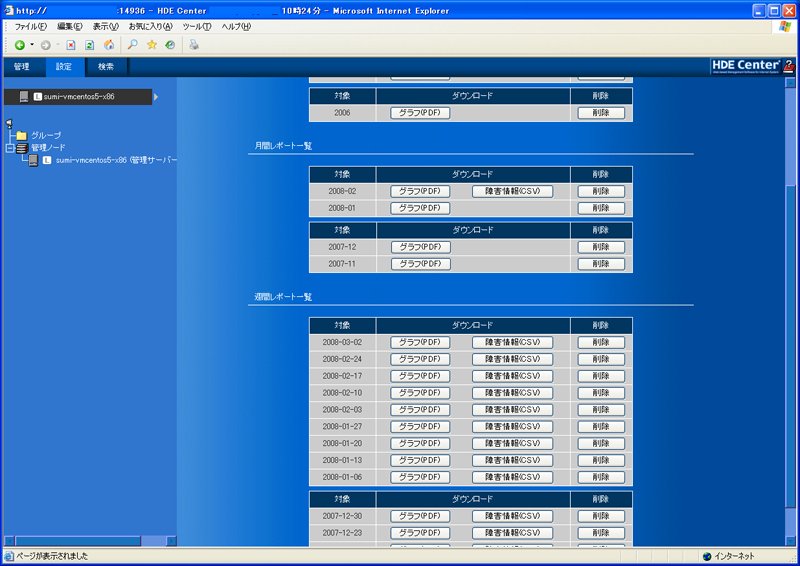Image resolution: width=800 pixels, height=566 pixels.
Task: Open the Search magnifier icon
Action: (133, 45)
